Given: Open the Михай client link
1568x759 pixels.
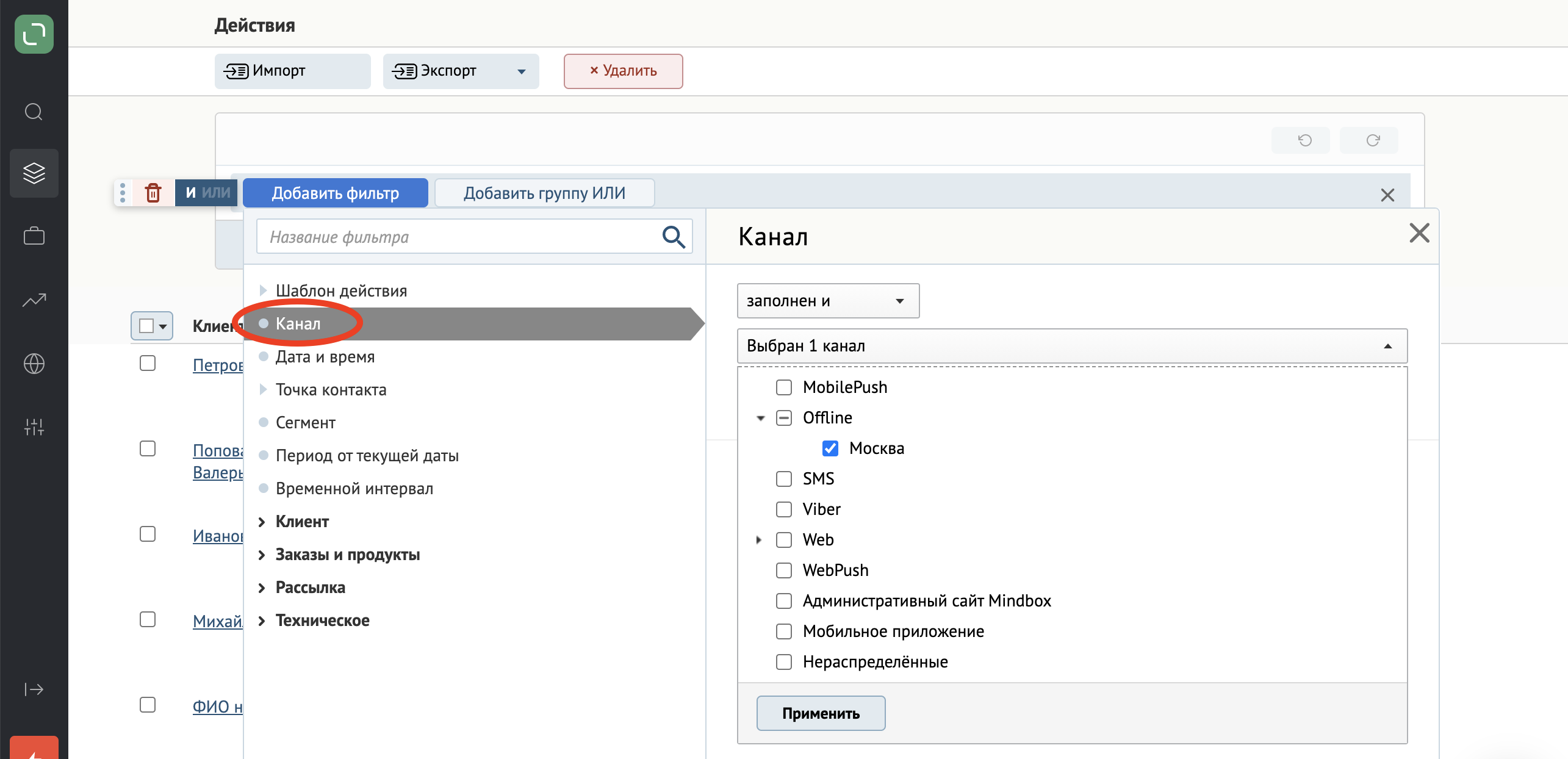Looking at the screenshot, I should [x=218, y=621].
